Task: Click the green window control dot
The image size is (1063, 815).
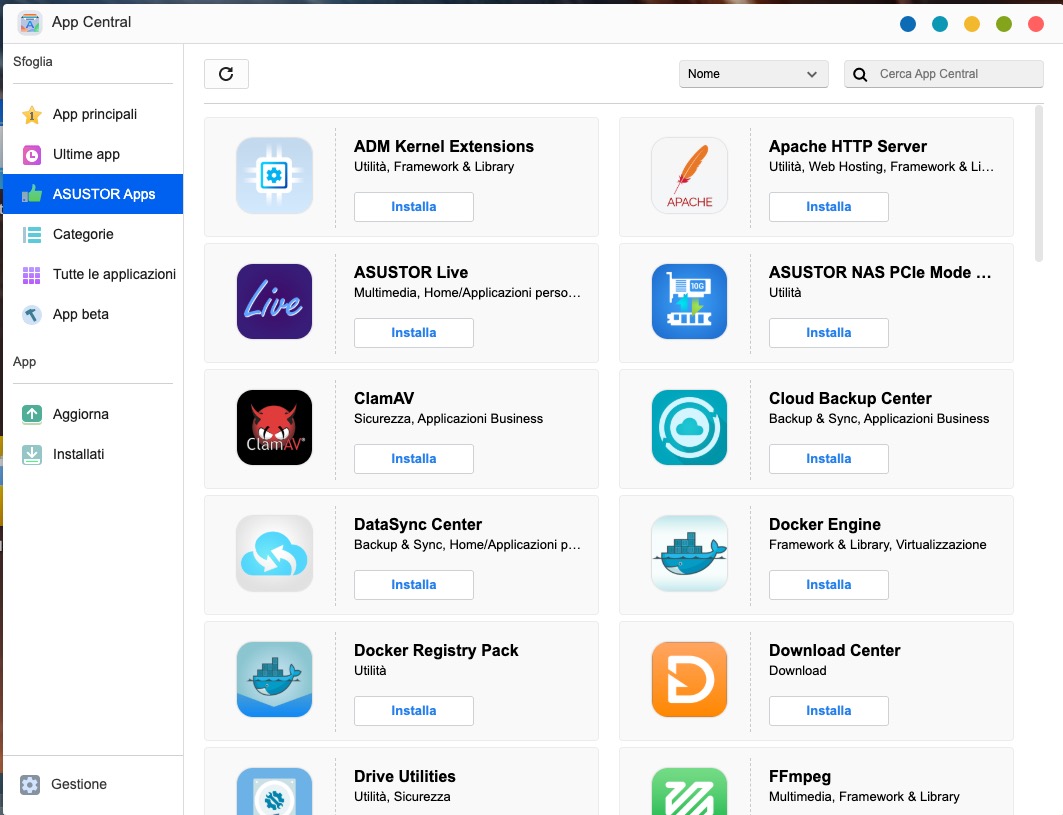Action: coord(1004,24)
